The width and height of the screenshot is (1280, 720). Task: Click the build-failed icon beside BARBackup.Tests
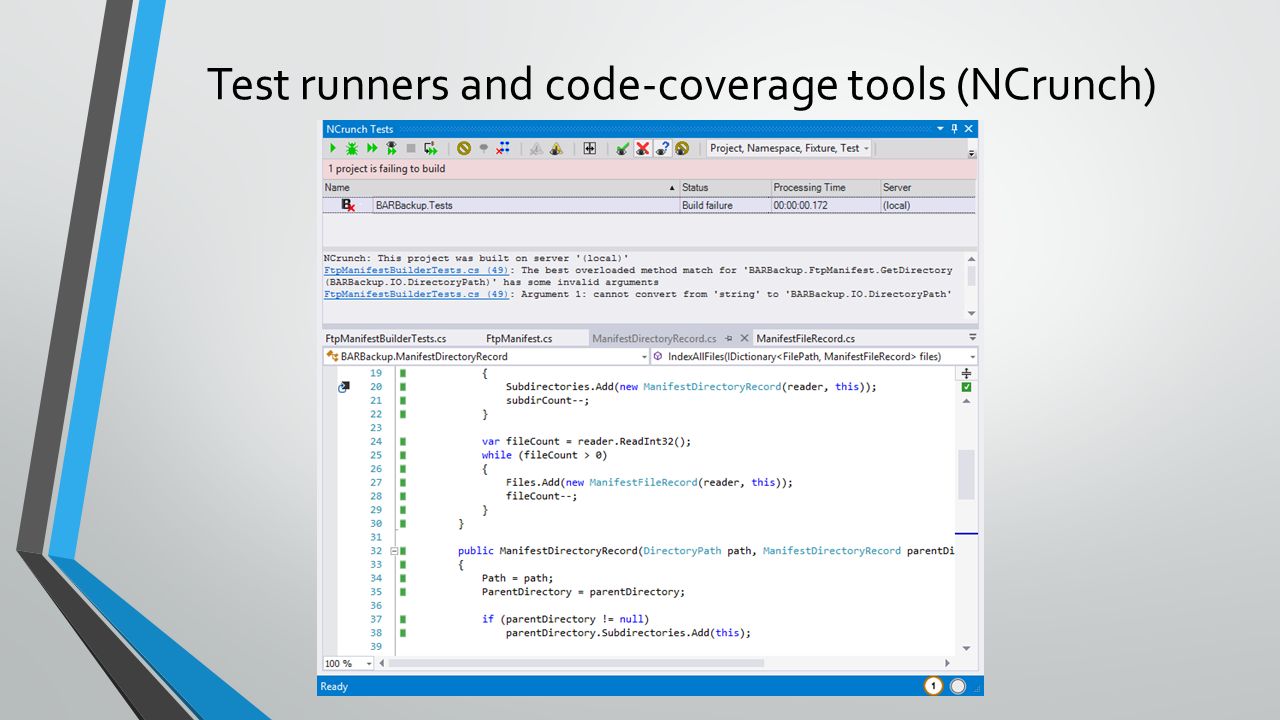(x=348, y=205)
